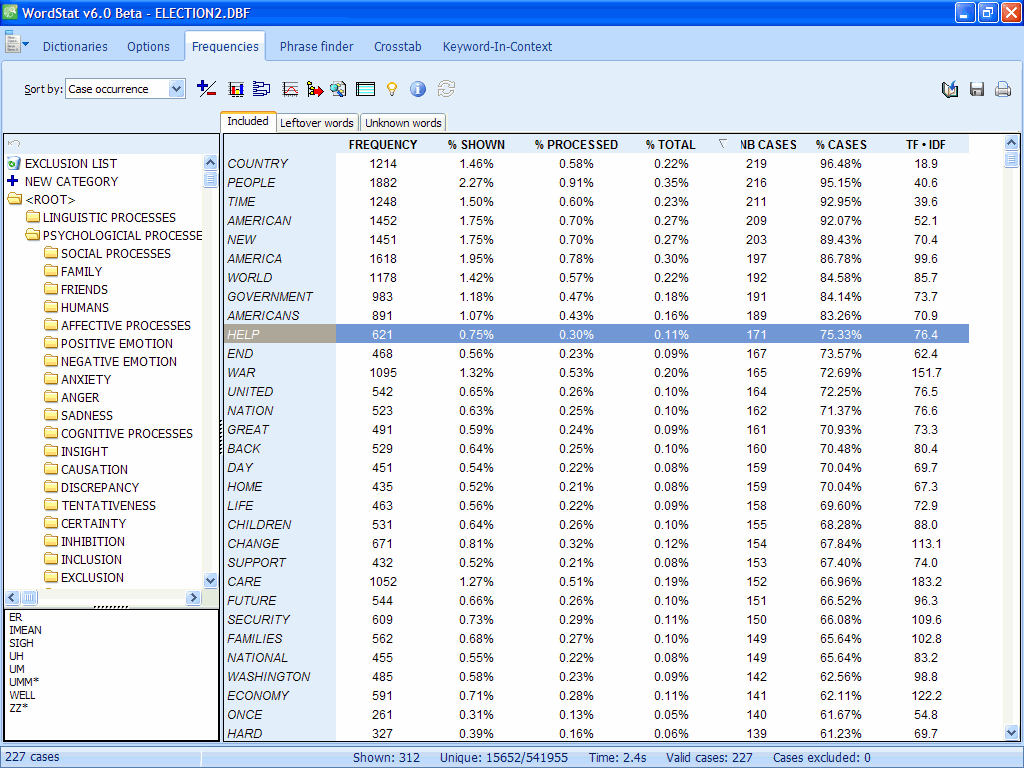Click the light bulb suggestion icon

click(x=392, y=89)
